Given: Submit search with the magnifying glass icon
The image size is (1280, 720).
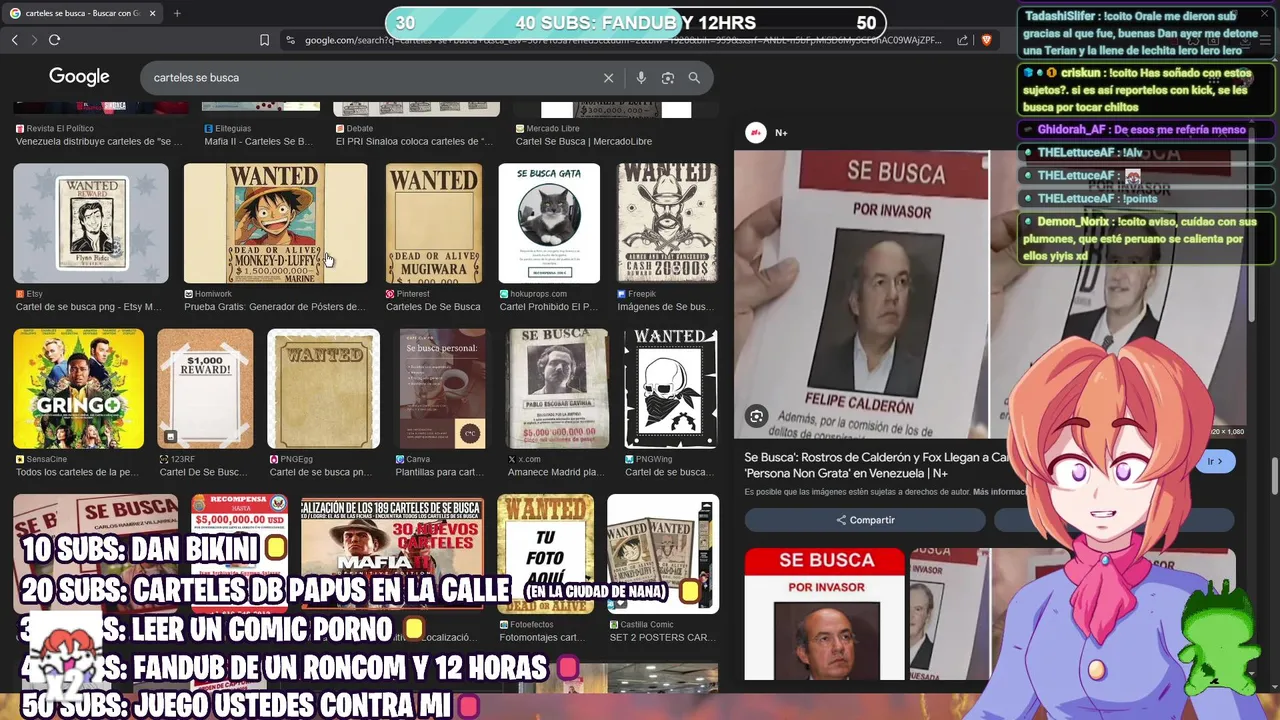Looking at the screenshot, I should (x=694, y=77).
